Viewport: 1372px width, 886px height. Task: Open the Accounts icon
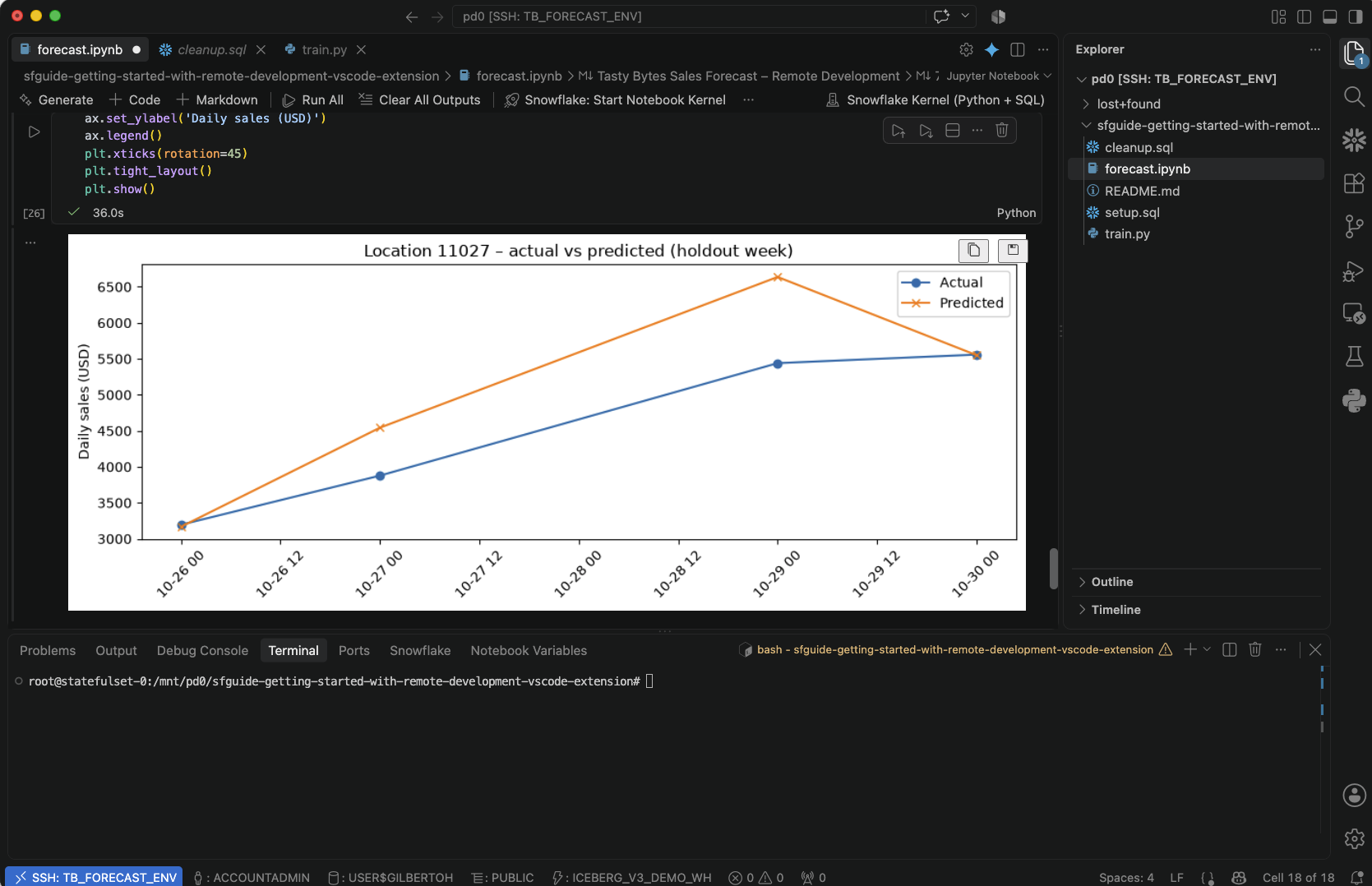[1354, 795]
